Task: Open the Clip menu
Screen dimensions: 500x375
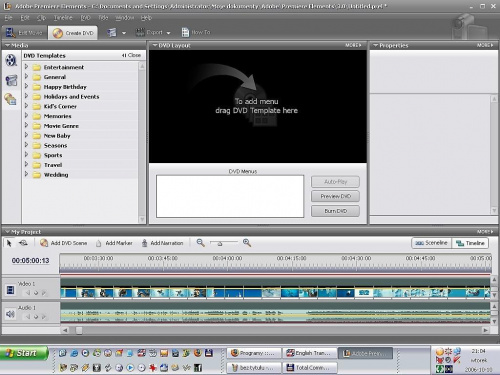Action: (41, 18)
